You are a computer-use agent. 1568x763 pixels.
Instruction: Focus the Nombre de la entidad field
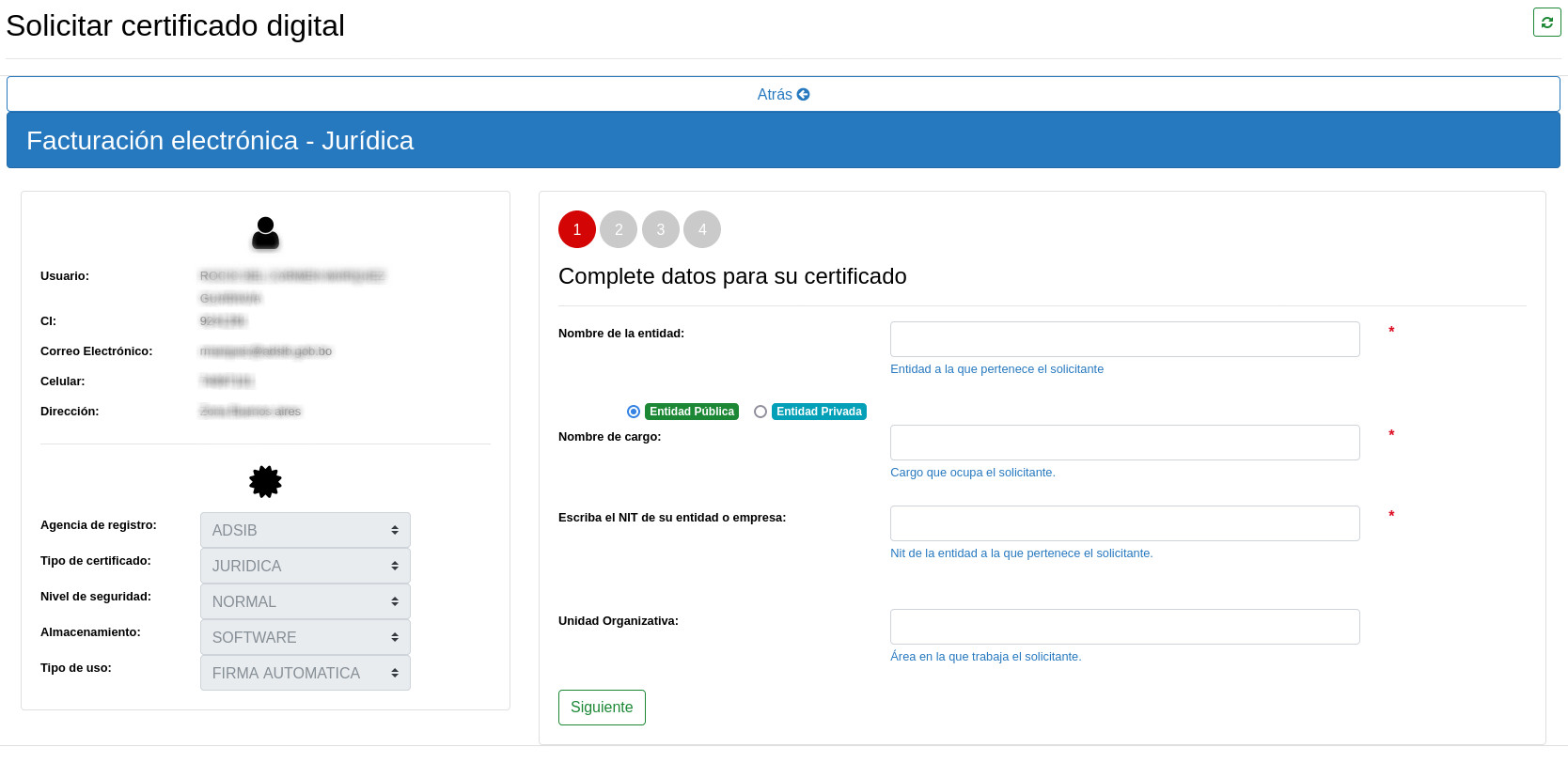point(1124,339)
